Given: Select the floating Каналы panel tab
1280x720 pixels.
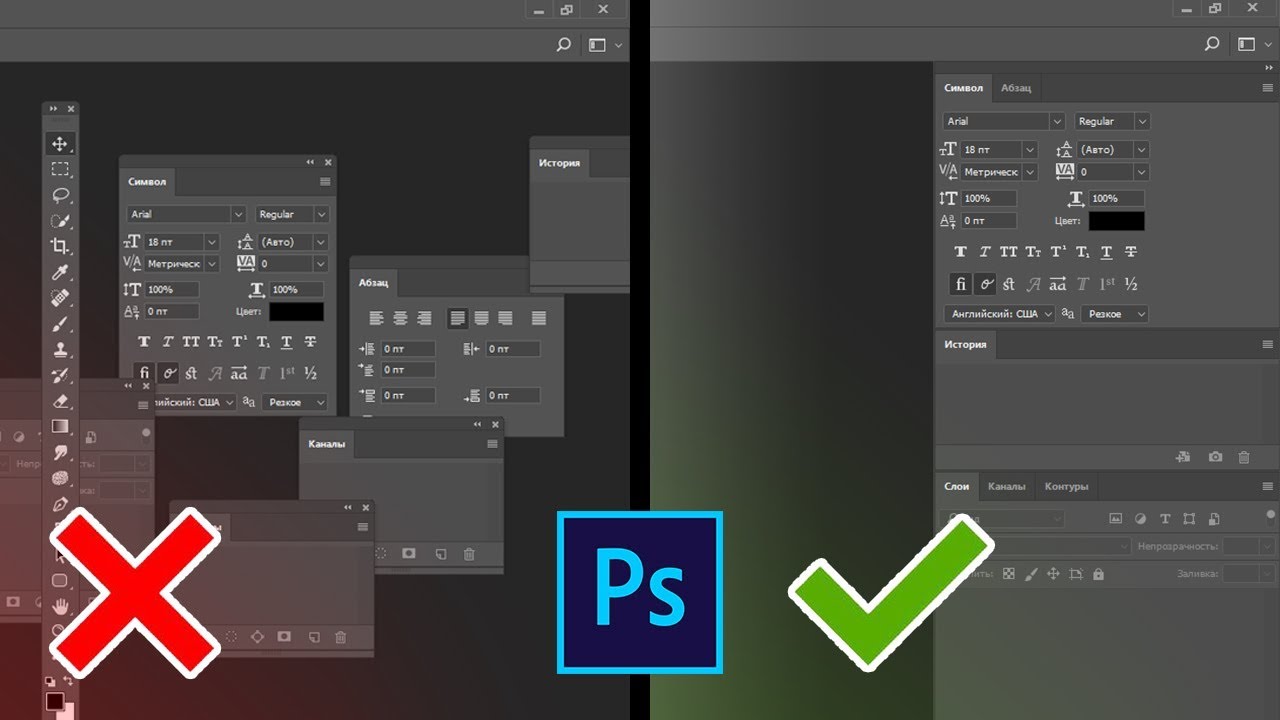Looking at the screenshot, I should 327,444.
